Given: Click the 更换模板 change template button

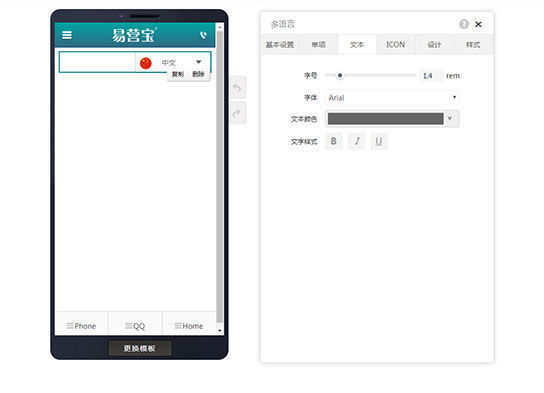Looking at the screenshot, I should pyautogui.click(x=140, y=348).
